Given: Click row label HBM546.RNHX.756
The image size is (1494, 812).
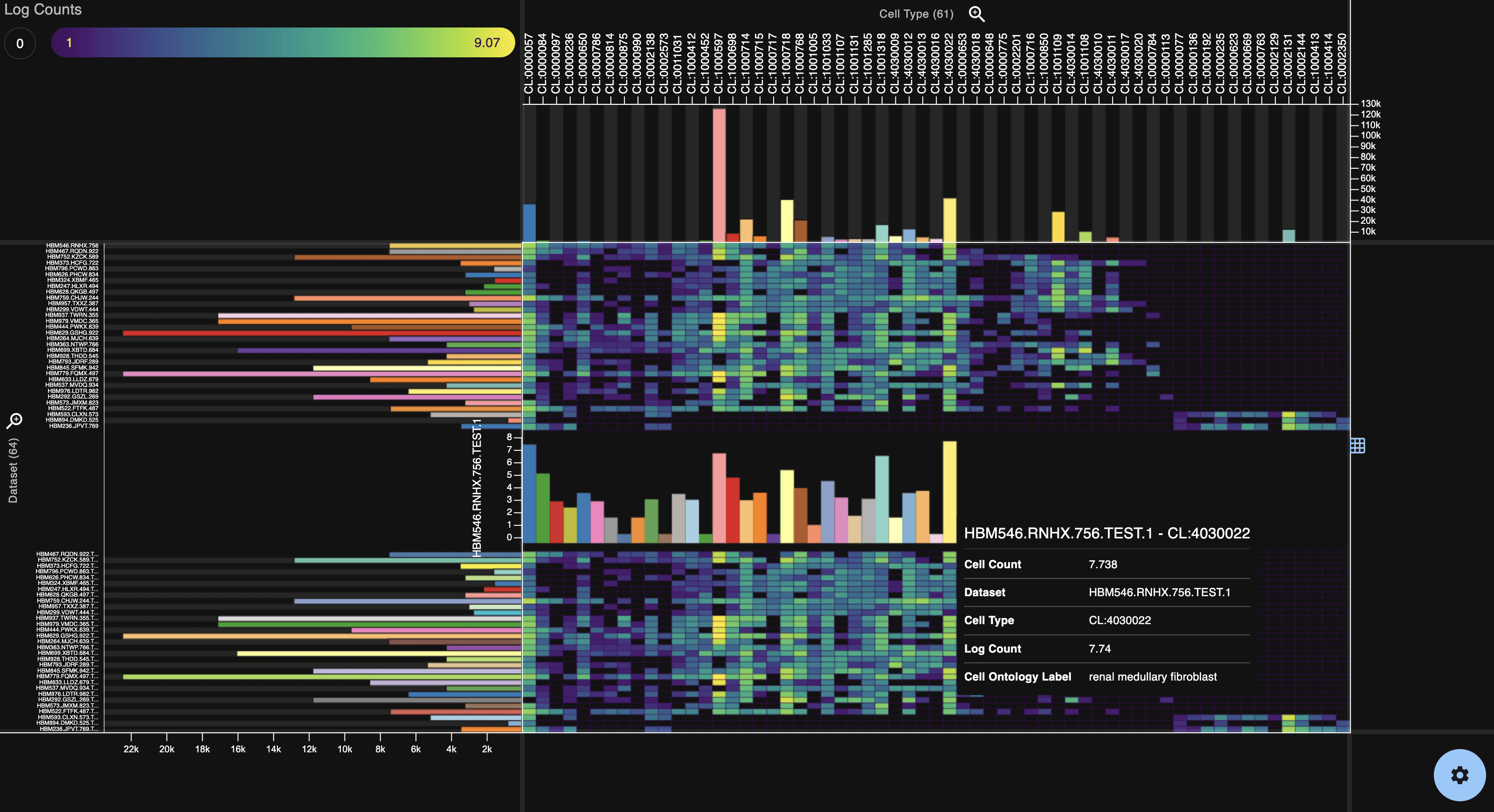Looking at the screenshot, I should (72, 246).
